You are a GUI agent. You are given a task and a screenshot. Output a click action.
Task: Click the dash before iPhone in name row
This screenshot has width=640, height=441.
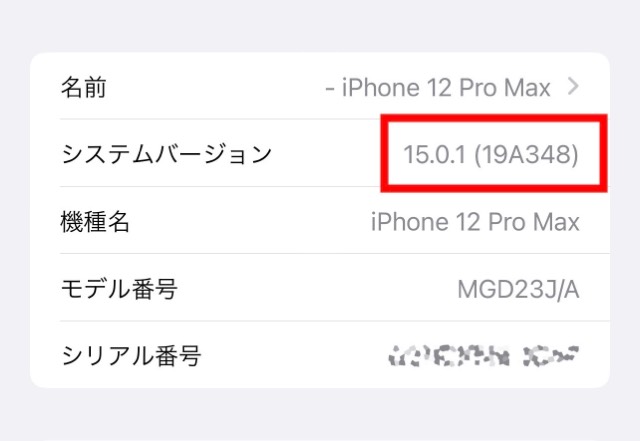point(330,89)
